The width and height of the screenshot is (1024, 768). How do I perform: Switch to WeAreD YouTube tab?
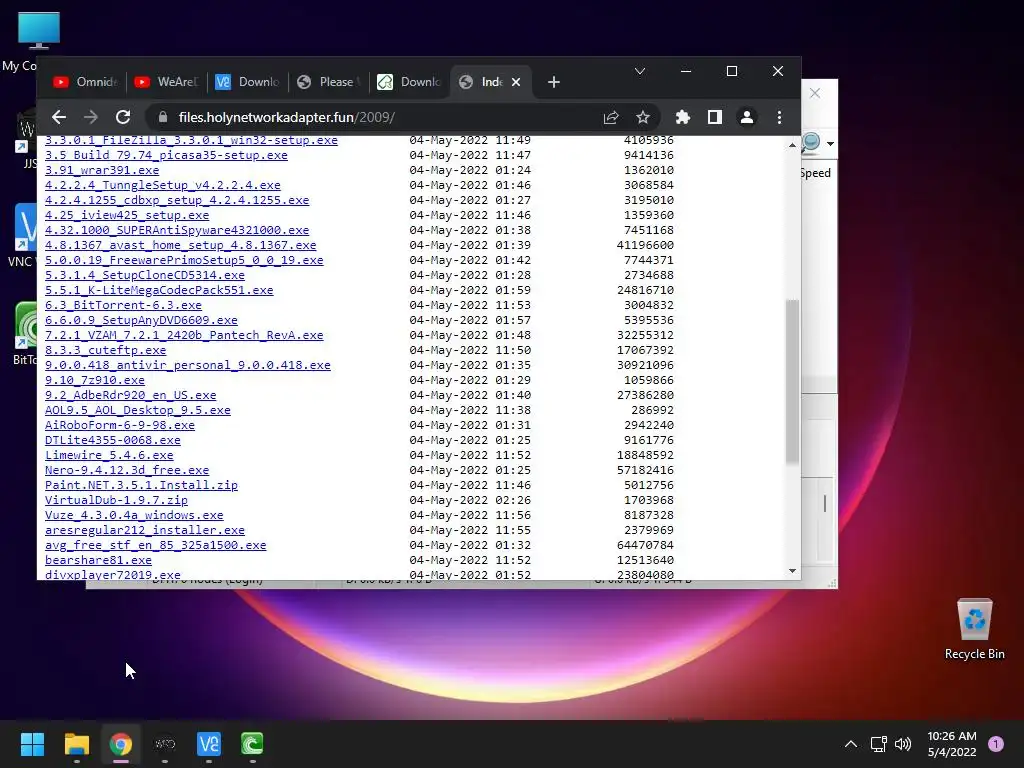pos(166,82)
